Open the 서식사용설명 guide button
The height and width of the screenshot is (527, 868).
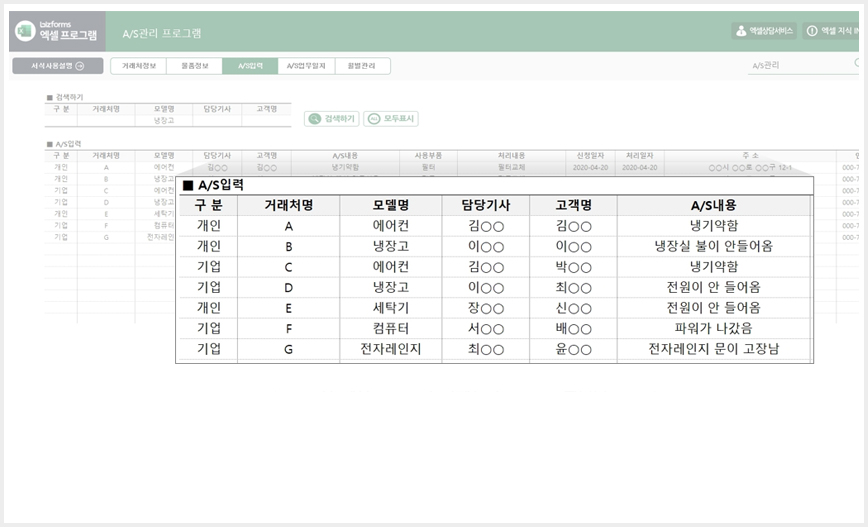point(58,66)
